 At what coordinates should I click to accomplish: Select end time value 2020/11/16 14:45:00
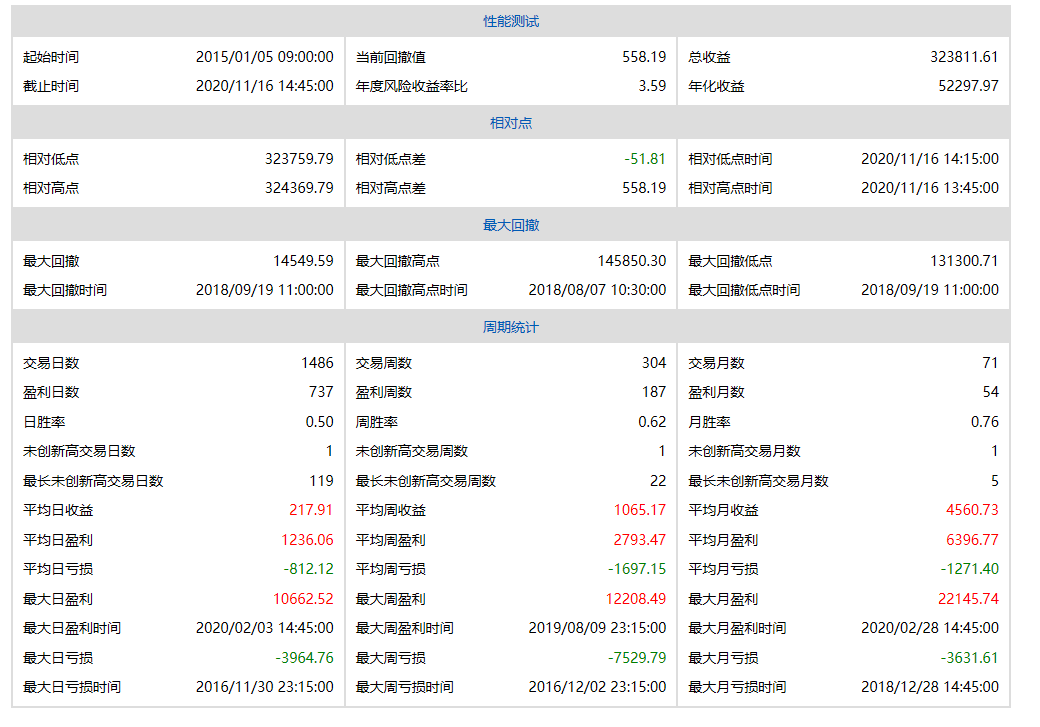click(265, 86)
